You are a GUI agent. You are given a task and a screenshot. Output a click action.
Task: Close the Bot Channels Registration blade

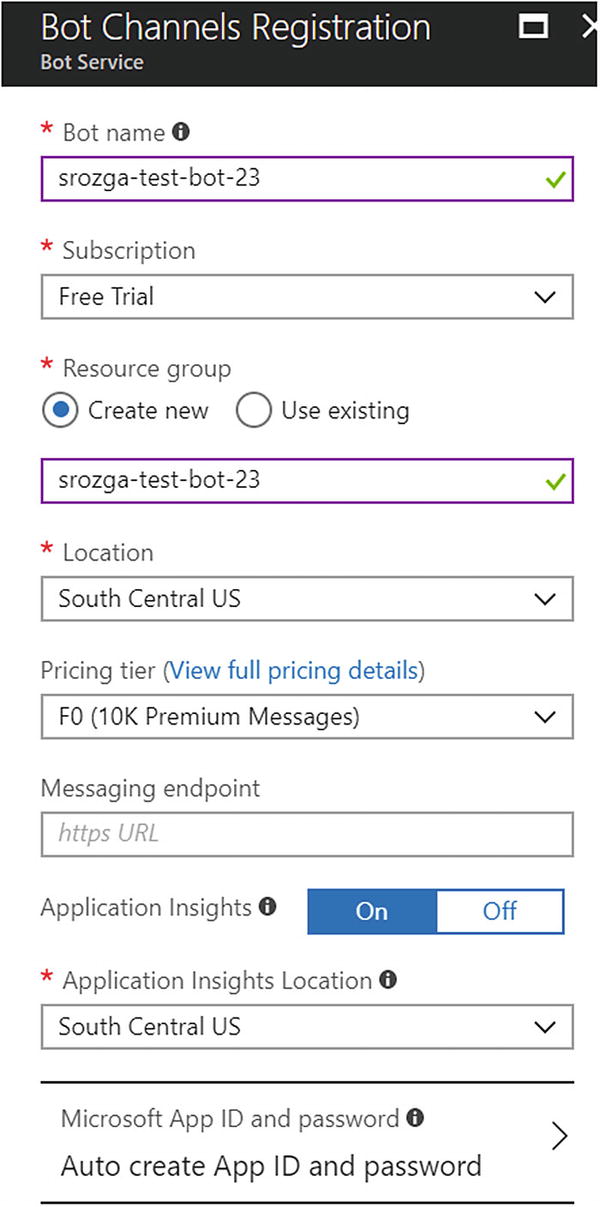pyautogui.click(x=590, y=26)
